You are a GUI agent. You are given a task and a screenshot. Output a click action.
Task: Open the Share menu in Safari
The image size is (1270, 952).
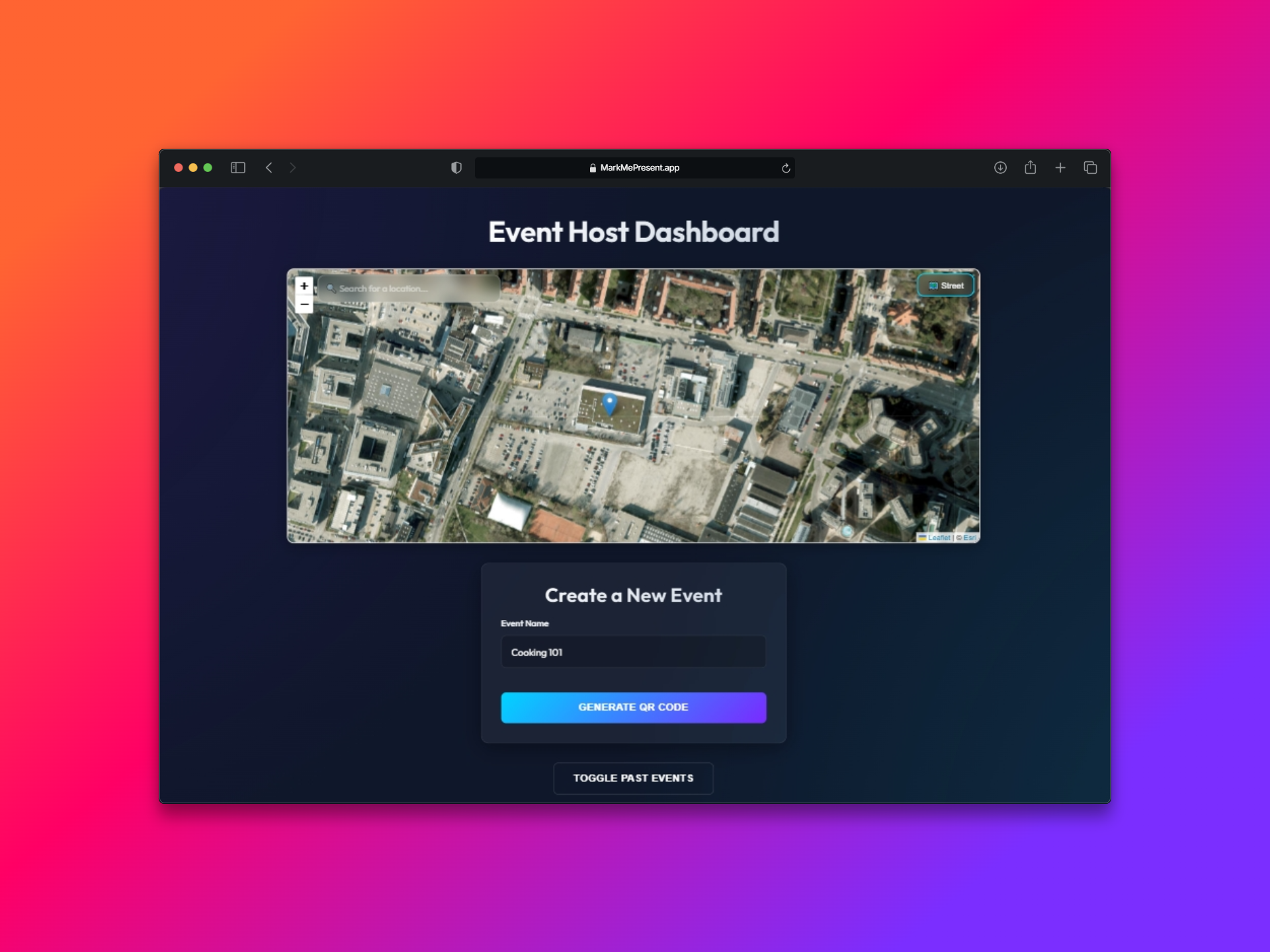click(1030, 168)
